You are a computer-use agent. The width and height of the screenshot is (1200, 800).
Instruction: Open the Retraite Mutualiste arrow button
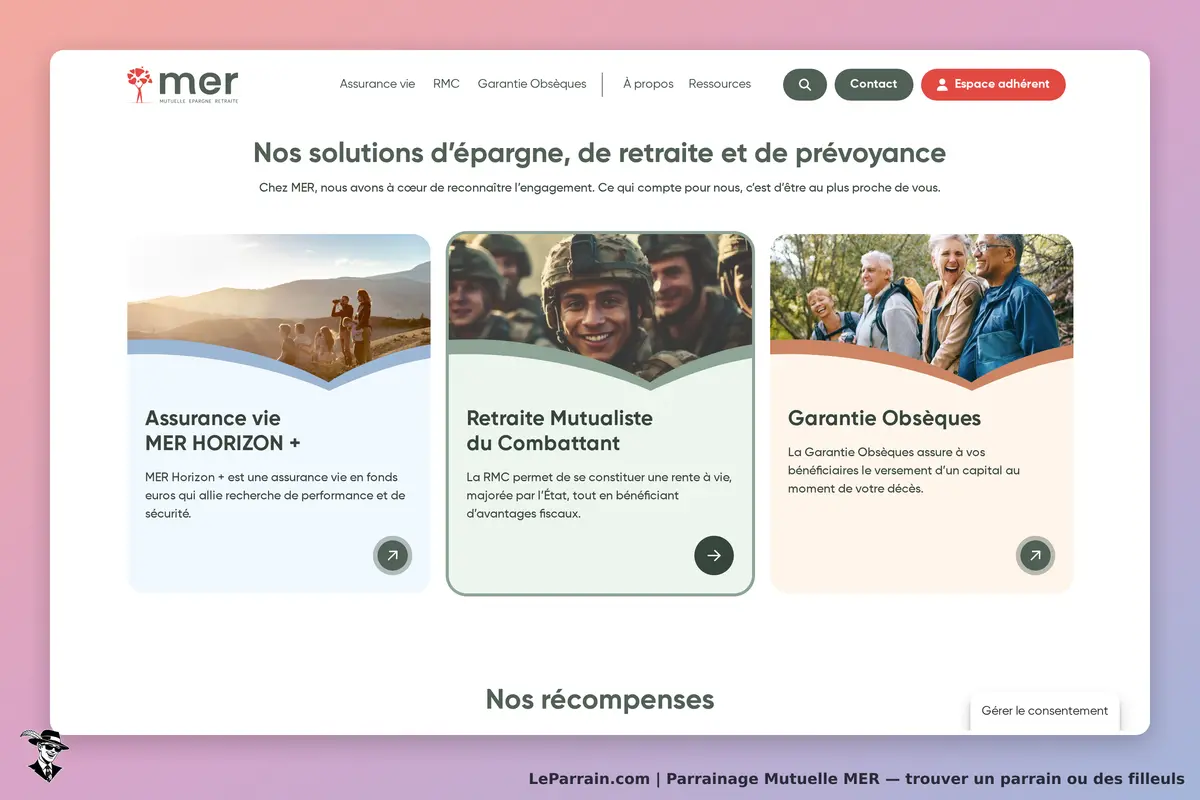714,555
